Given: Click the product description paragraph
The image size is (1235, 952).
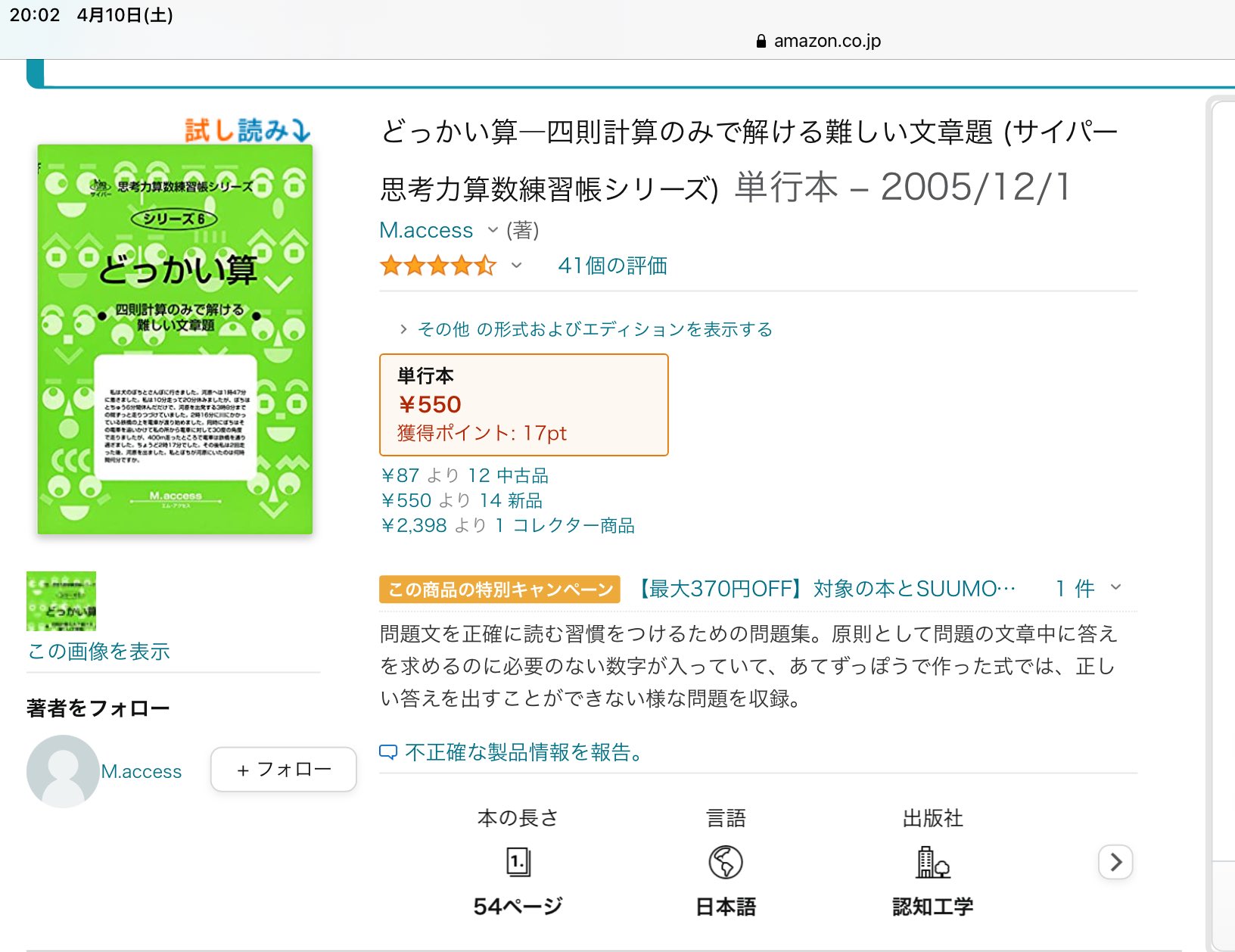Looking at the screenshot, I should (749, 666).
